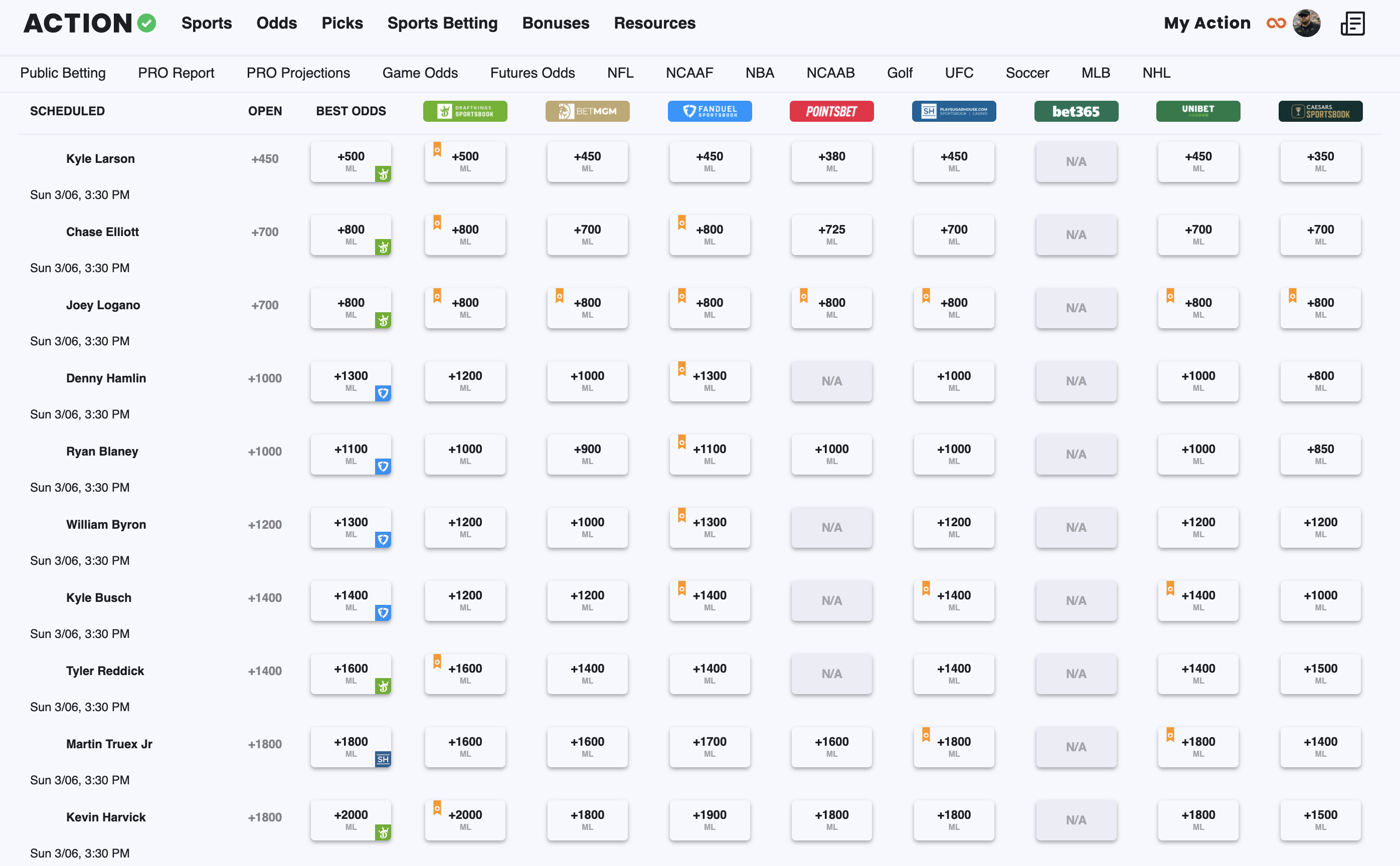
Task: Click the bet slip icon in header
Action: 1352,24
